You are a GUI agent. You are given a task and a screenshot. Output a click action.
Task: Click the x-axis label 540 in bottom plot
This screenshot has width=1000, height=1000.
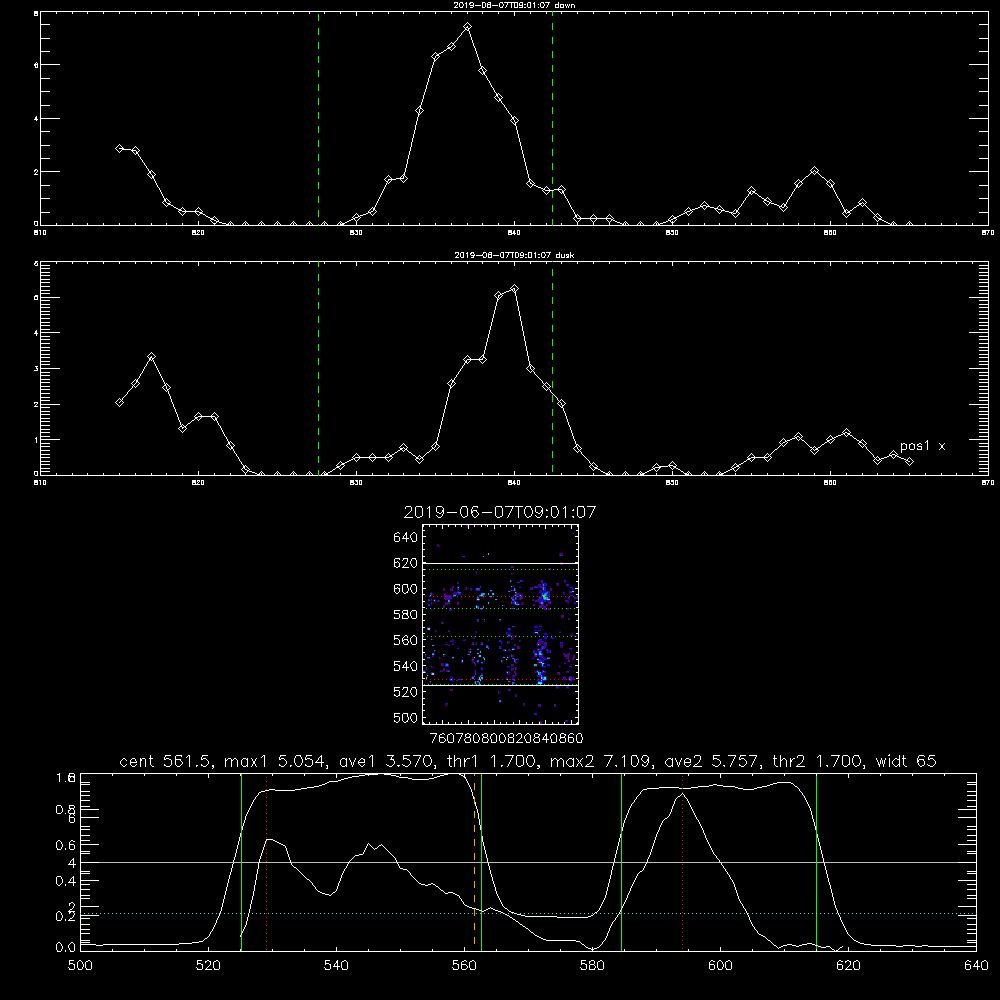336,966
